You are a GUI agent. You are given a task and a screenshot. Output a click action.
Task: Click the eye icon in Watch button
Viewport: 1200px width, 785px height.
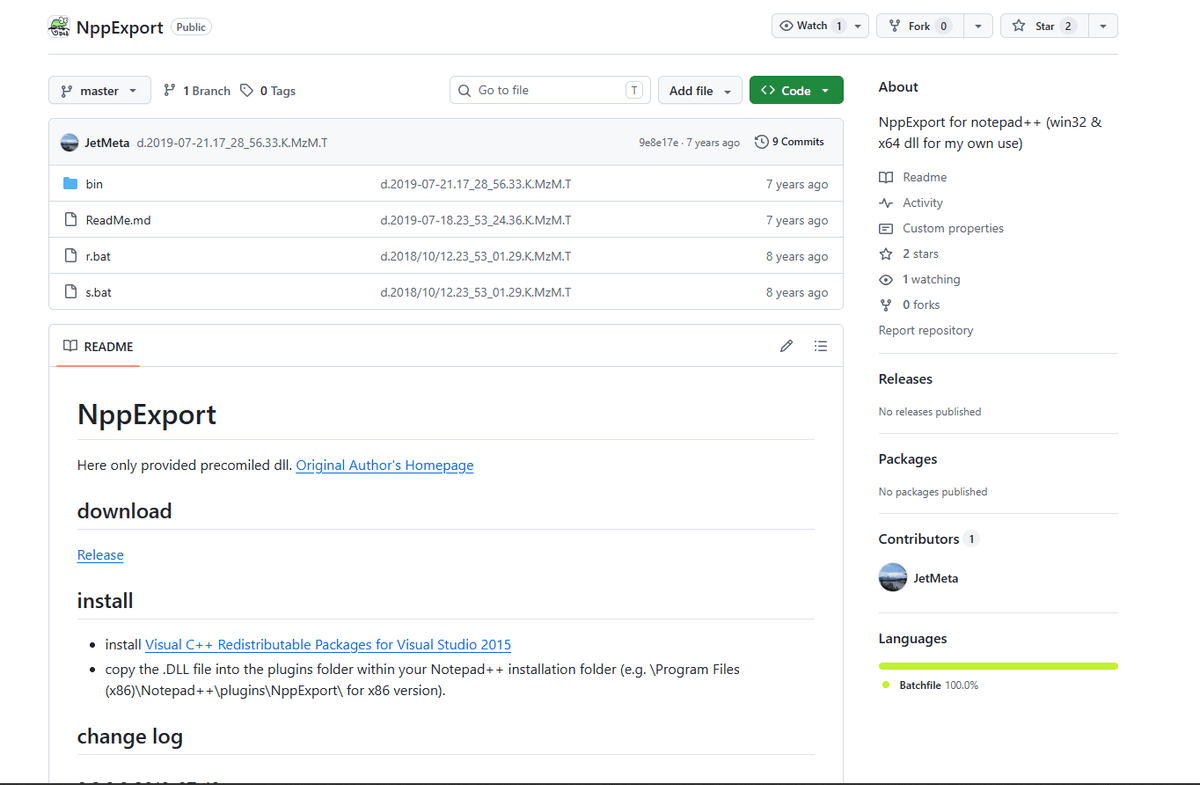[x=786, y=26]
